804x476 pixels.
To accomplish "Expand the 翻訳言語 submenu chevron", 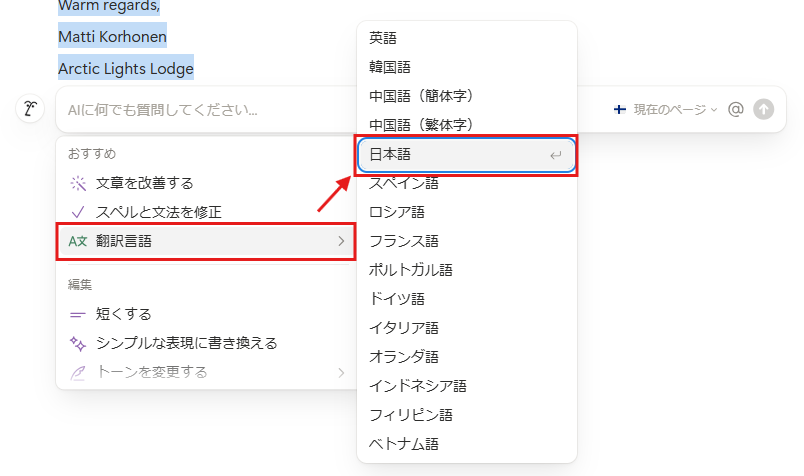I will tap(341, 241).
